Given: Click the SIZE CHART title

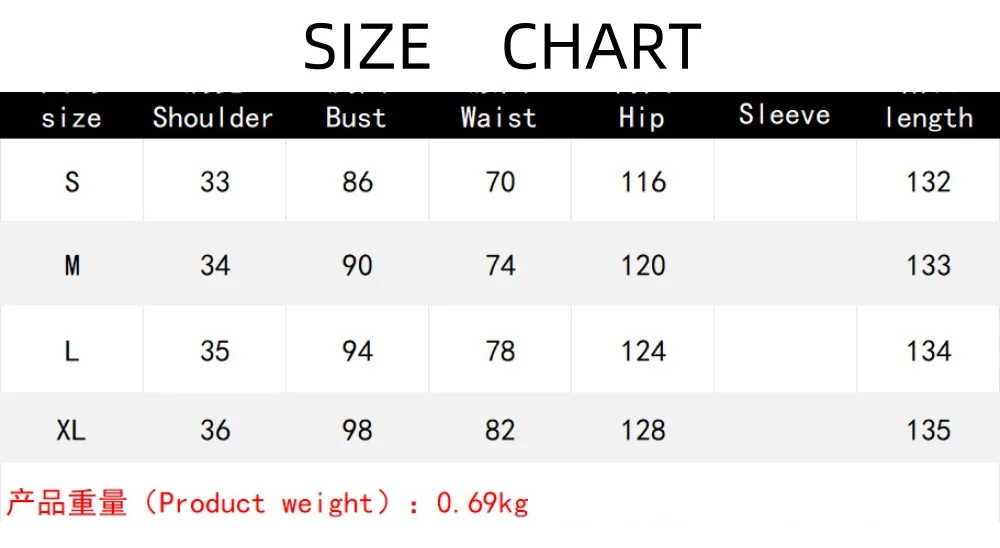Looking at the screenshot, I should pyautogui.click(x=502, y=46).
